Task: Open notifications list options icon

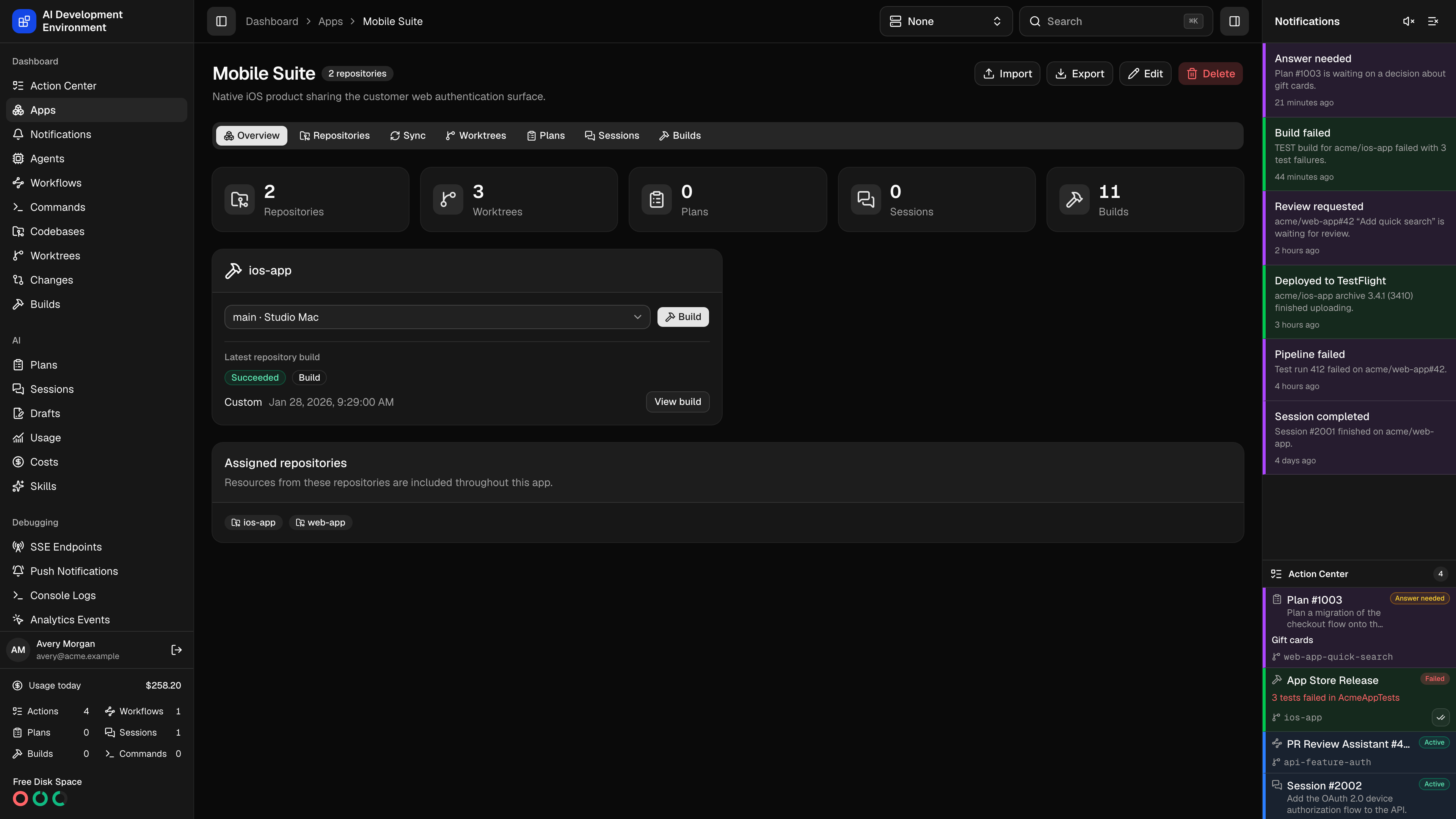Action: pyautogui.click(x=1433, y=22)
